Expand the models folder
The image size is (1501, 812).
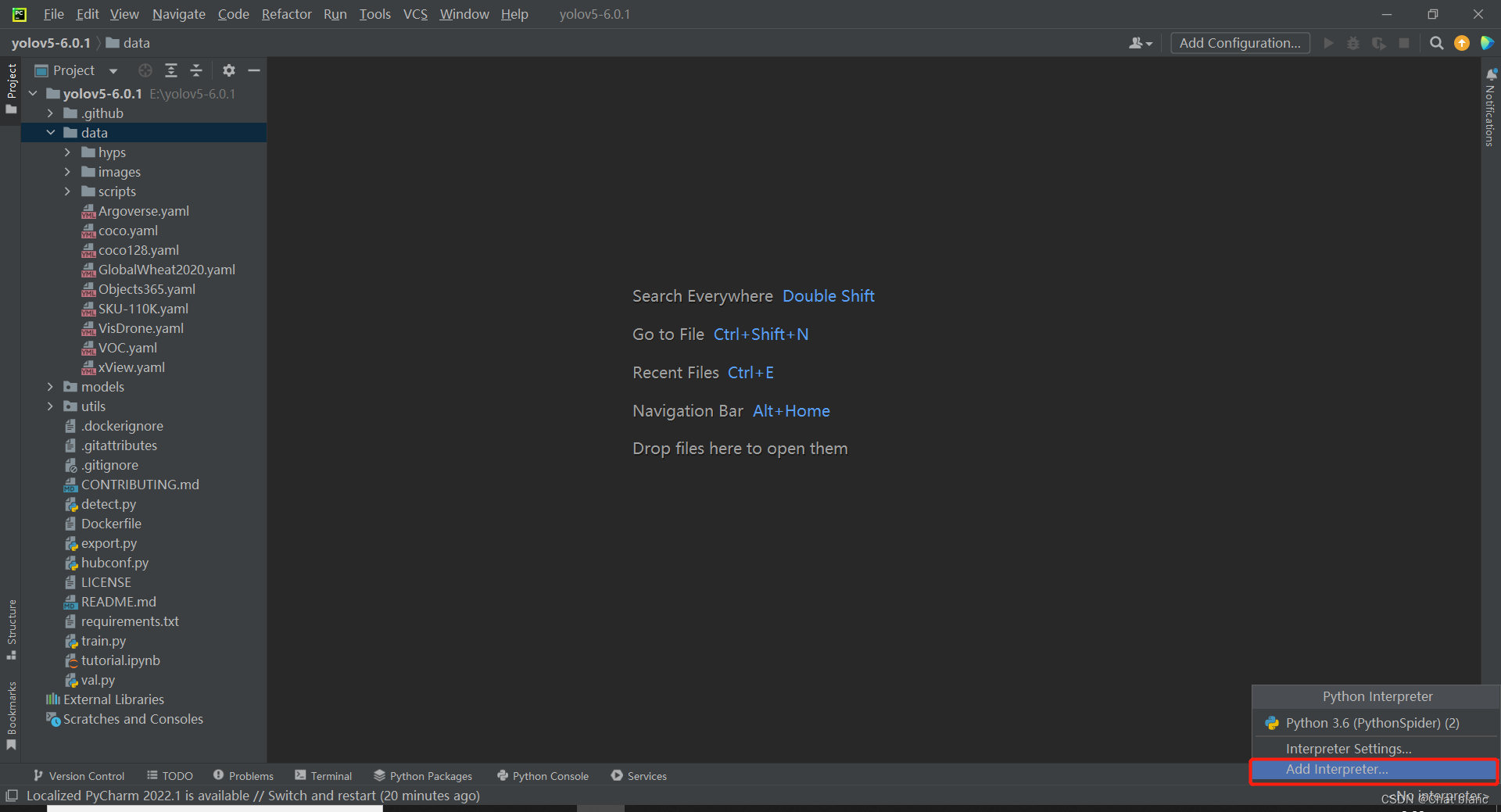[50, 387]
